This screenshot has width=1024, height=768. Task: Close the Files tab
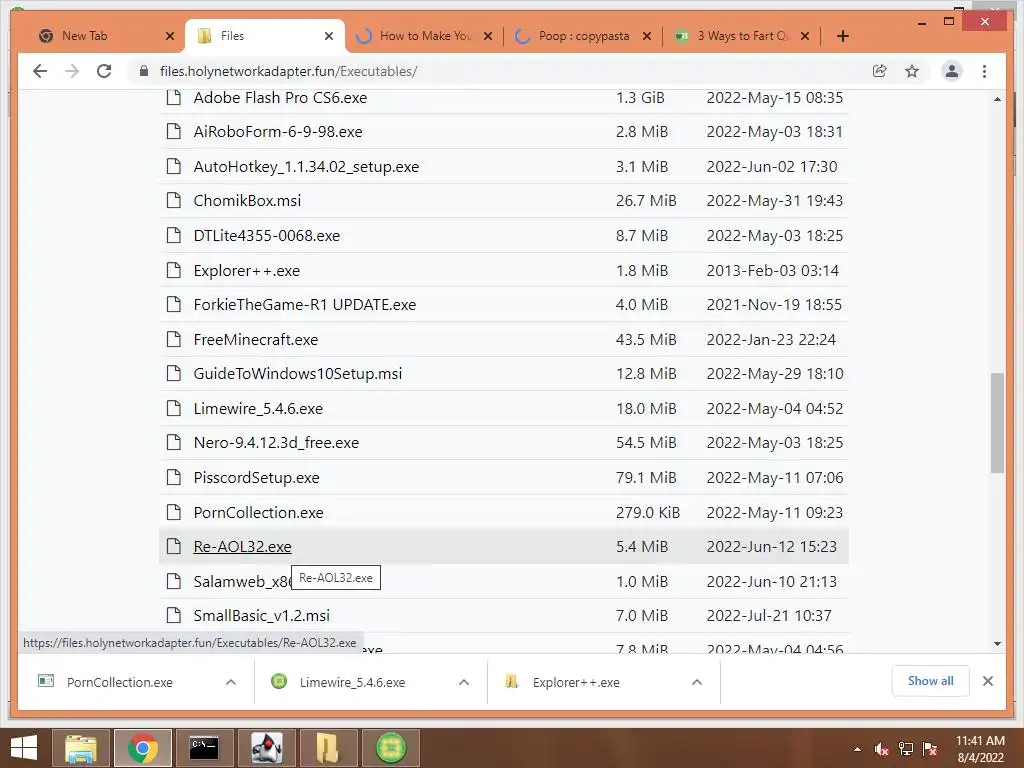coord(329,36)
